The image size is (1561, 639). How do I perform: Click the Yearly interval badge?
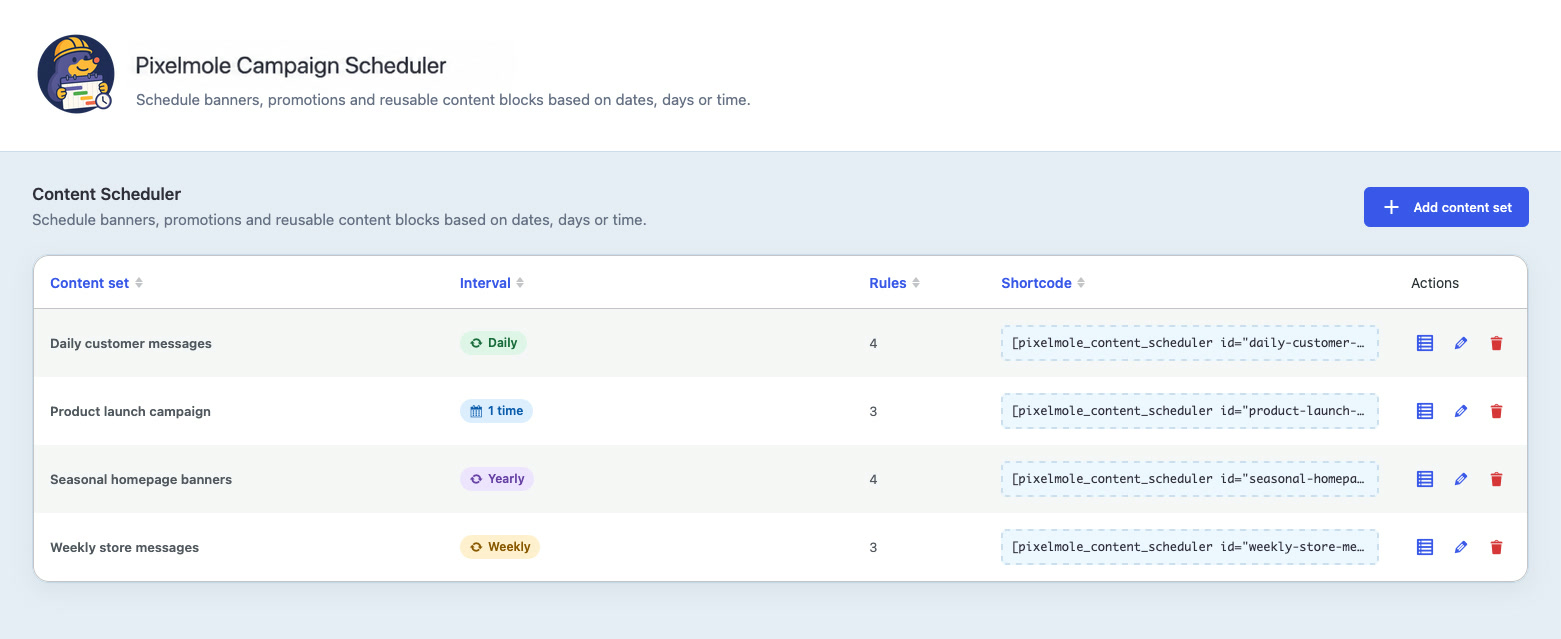pyautogui.click(x=497, y=479)
